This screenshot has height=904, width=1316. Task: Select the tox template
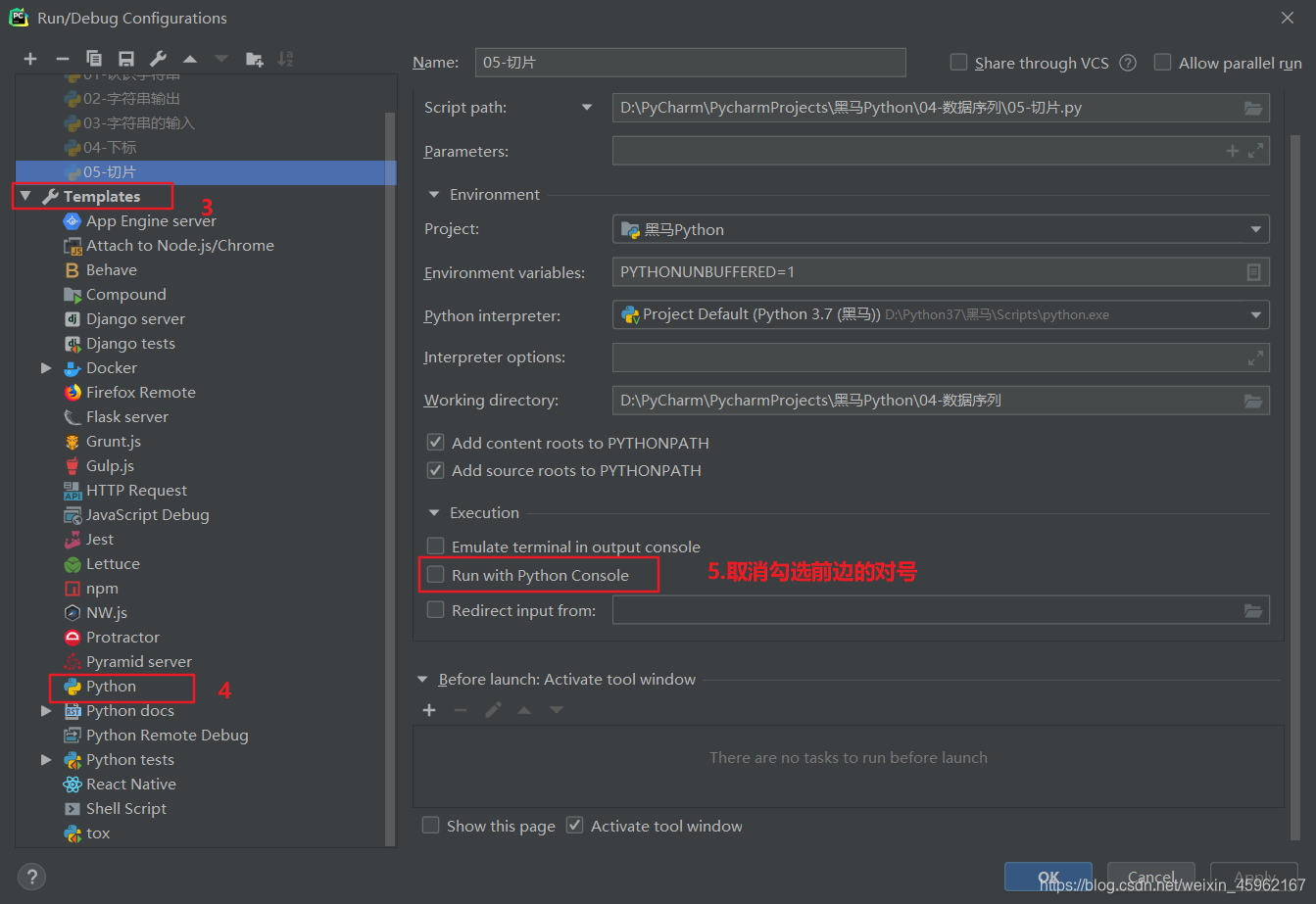tap(98, 833)
